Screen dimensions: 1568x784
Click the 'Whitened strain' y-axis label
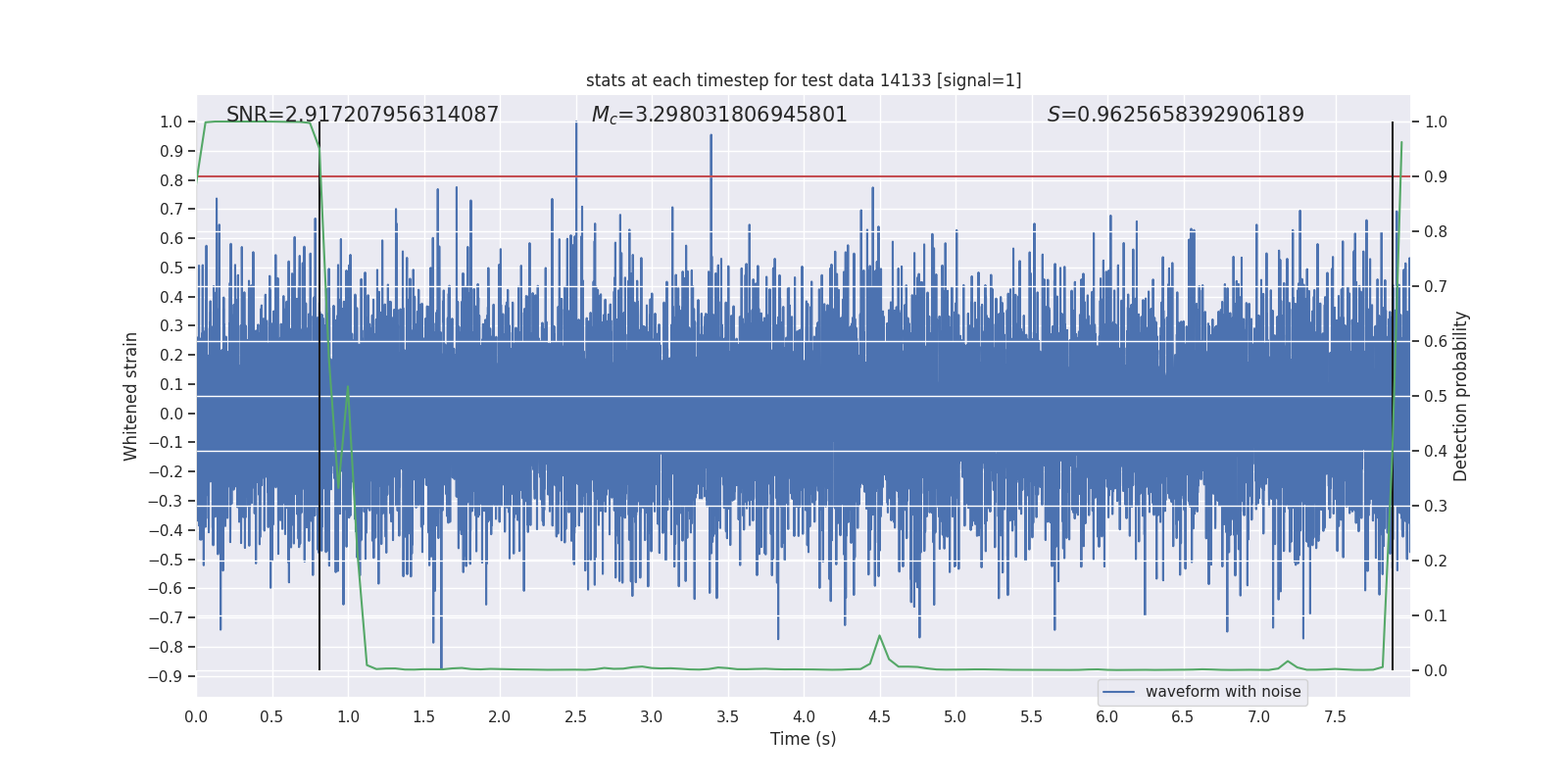pos(131,396)
